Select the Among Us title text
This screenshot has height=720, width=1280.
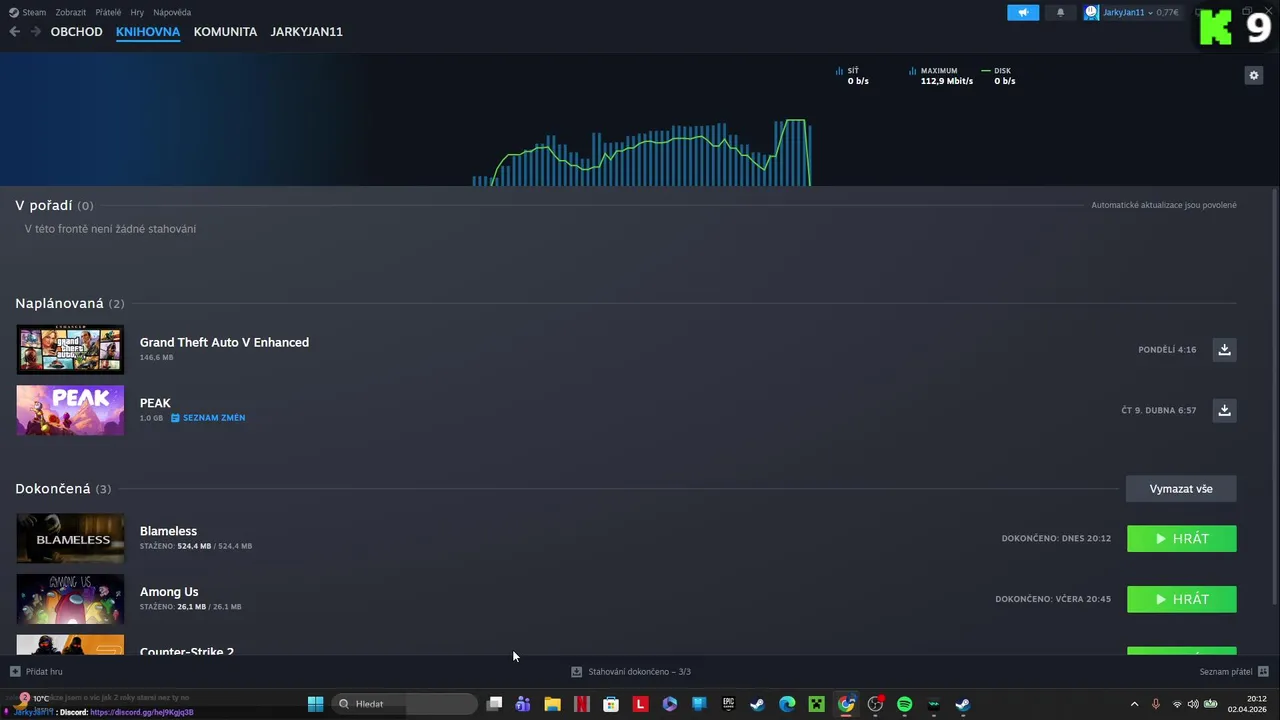(x=169, y=592)
